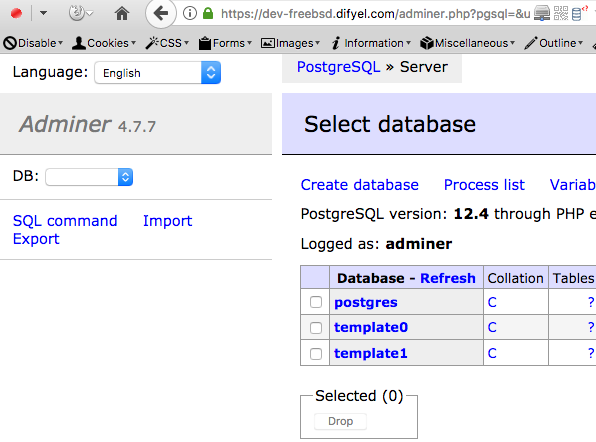Open the Cookies developer toolbar menu

tap(104, 43)
